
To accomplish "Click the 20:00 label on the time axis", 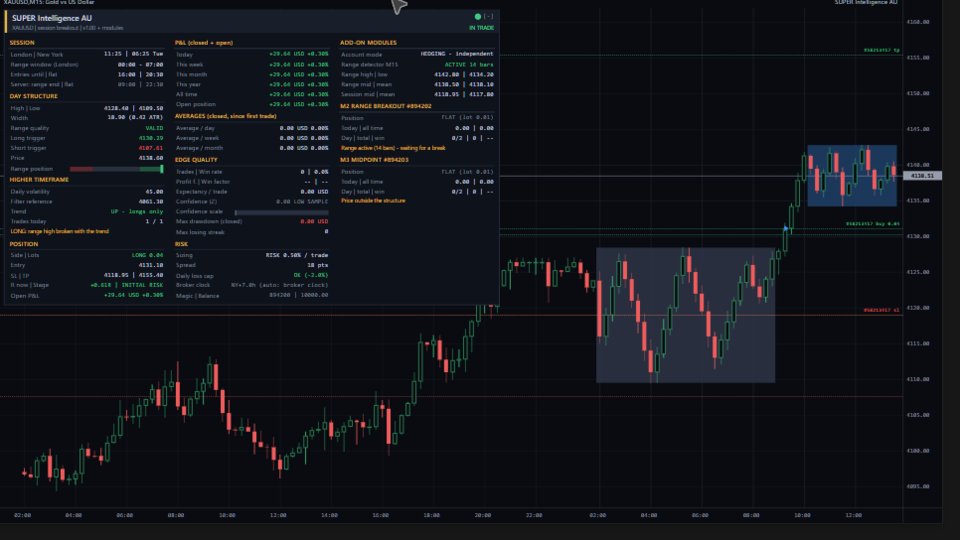I will (x=482, y=516).
